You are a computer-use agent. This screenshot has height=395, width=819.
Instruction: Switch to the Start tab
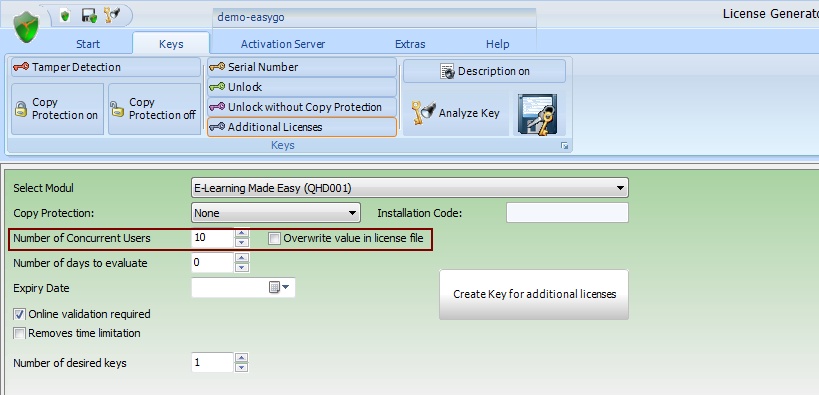click(x=88, y=44)
